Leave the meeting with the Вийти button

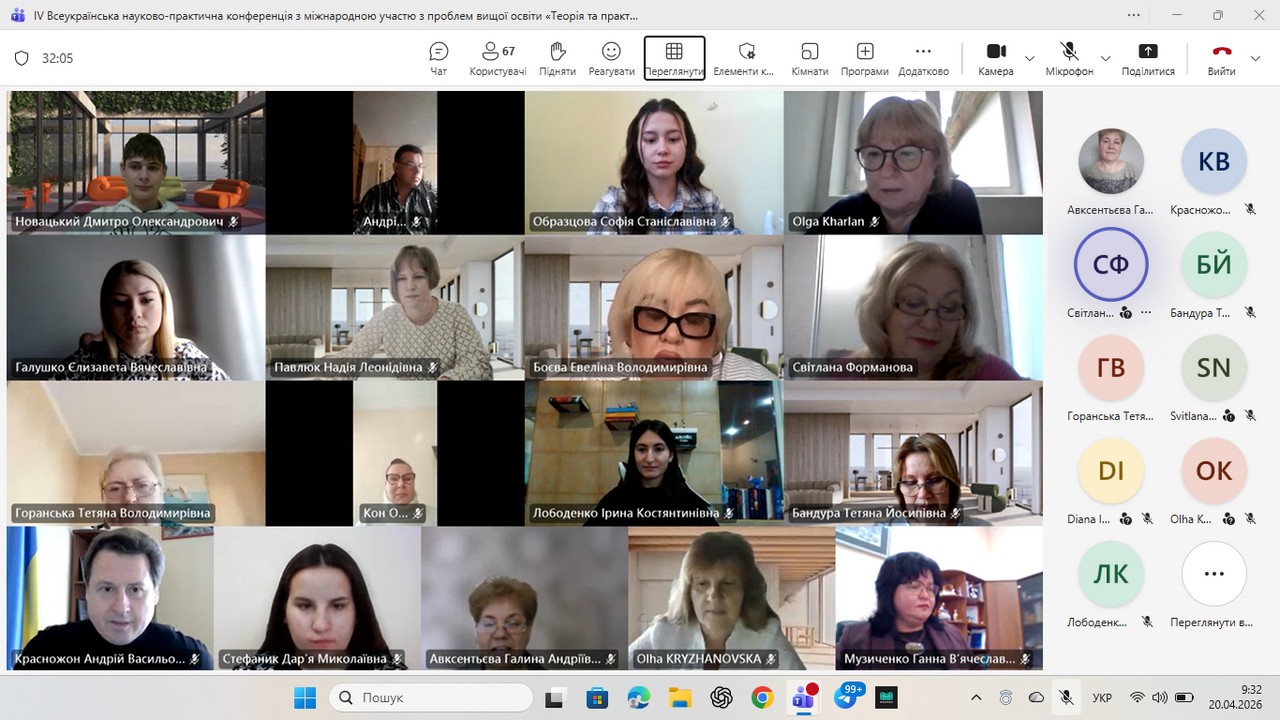pyautogui.click(x=1221, y=58)
